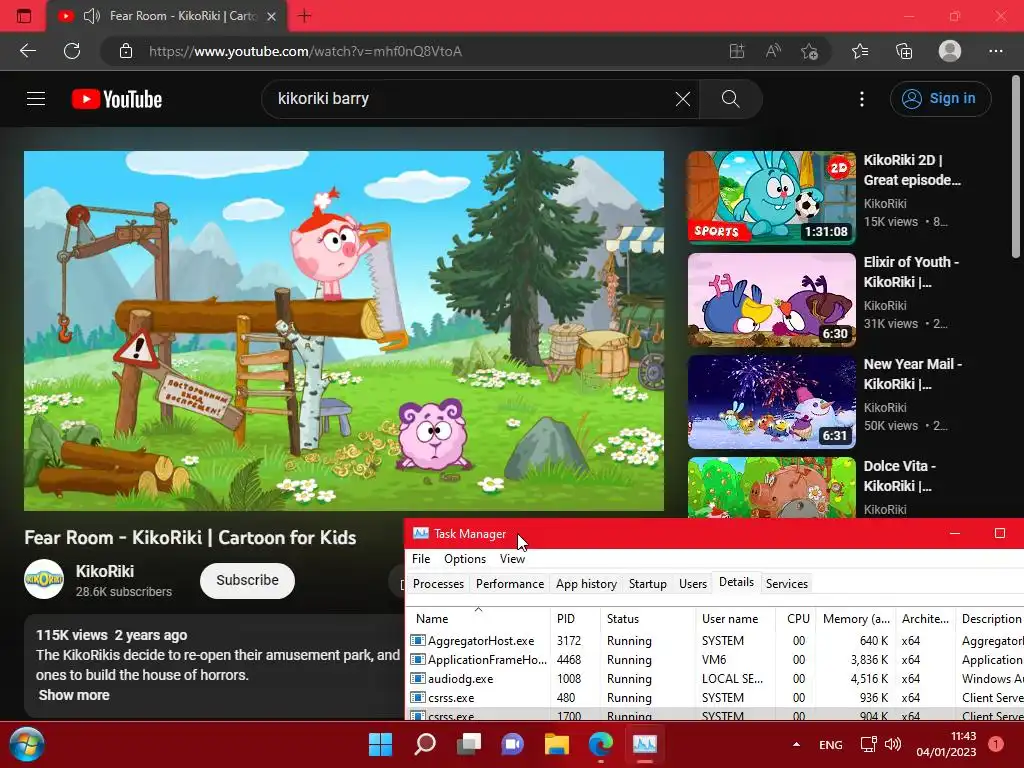
Task: Open Dolce Vita video thumbnail
Action: tap(771, 488)
